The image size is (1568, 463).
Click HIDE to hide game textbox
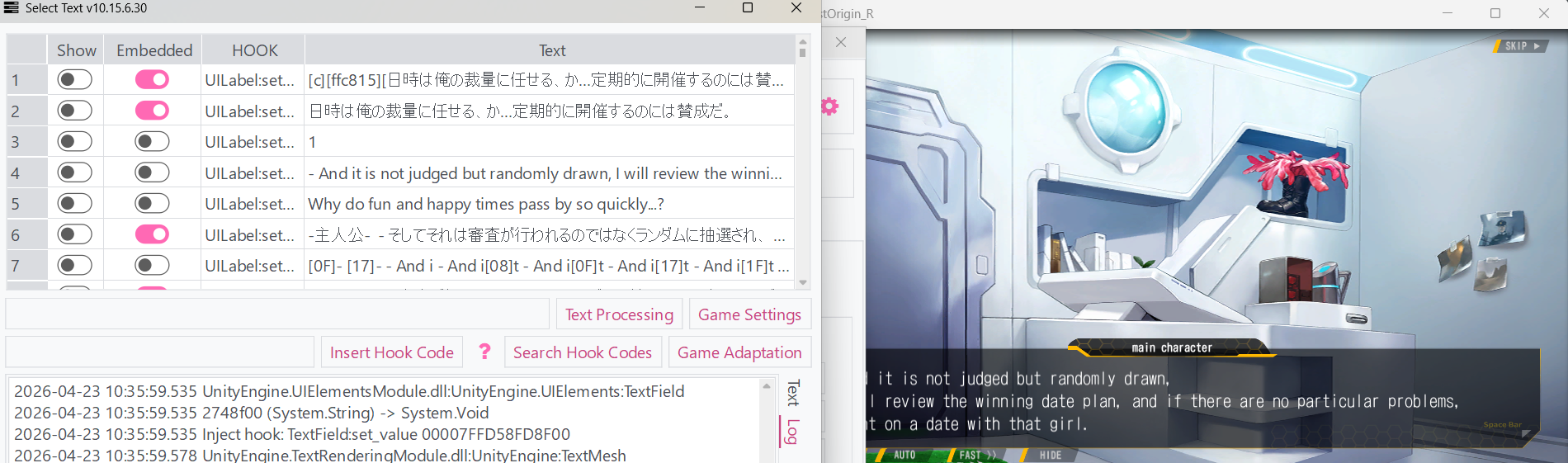point(1050,455)
